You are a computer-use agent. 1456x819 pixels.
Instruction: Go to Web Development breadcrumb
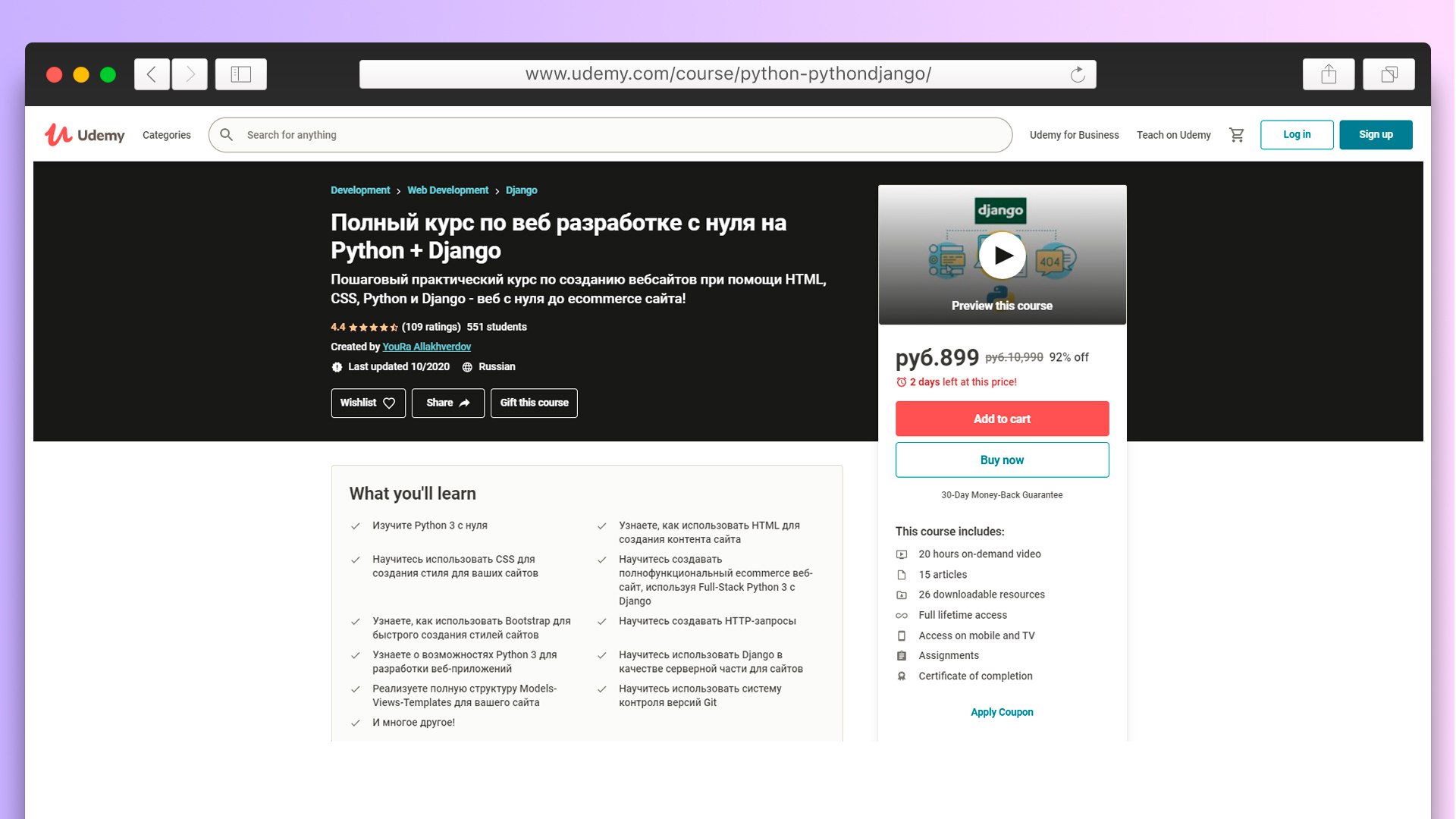pyautogui.click(x=448, y=190)
